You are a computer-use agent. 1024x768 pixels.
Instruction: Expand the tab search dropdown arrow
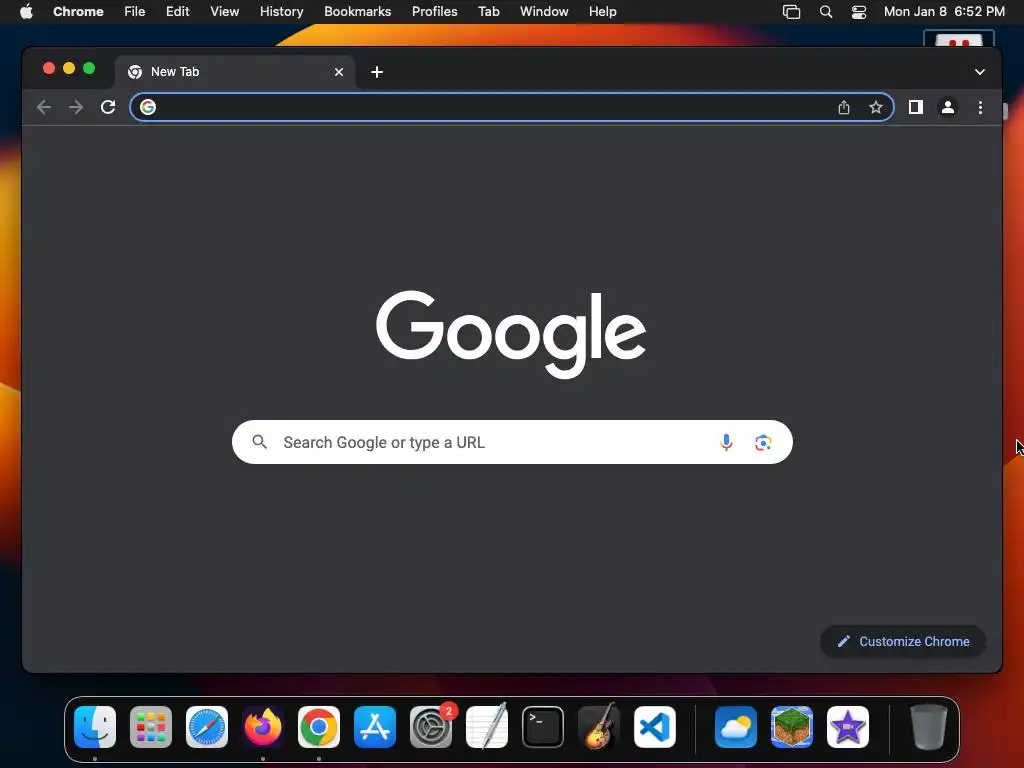click(980, 72)
